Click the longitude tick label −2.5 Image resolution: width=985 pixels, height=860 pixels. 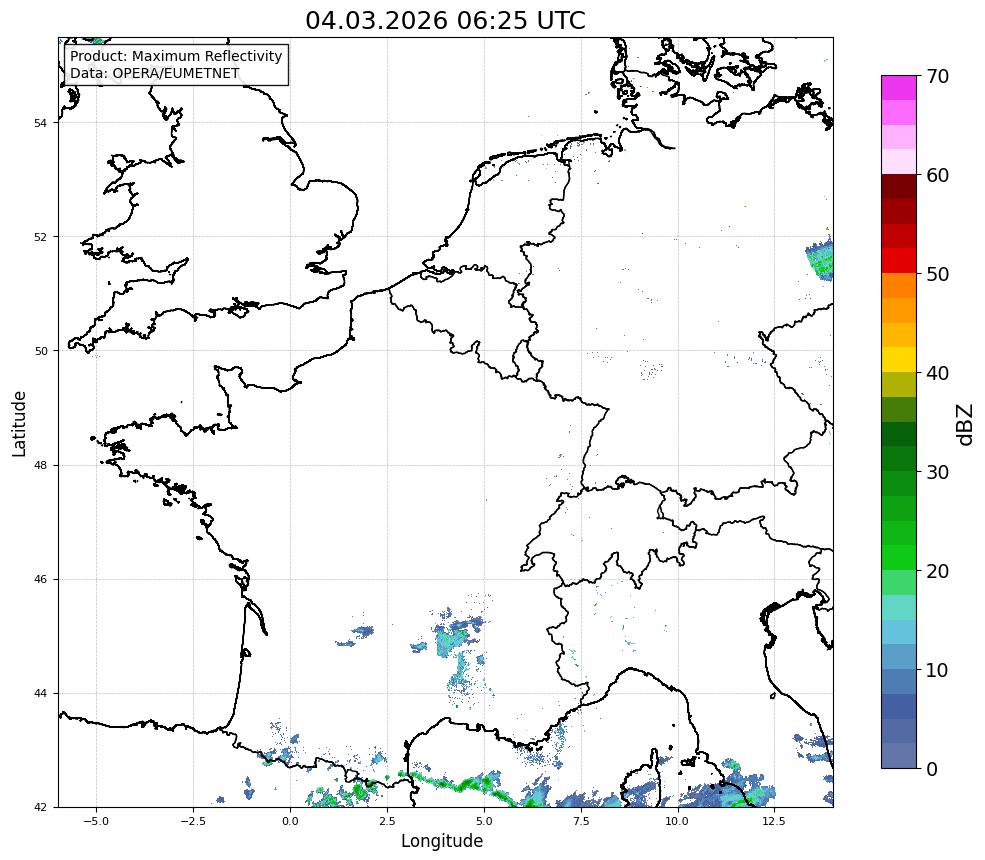(x=193, y=821)
